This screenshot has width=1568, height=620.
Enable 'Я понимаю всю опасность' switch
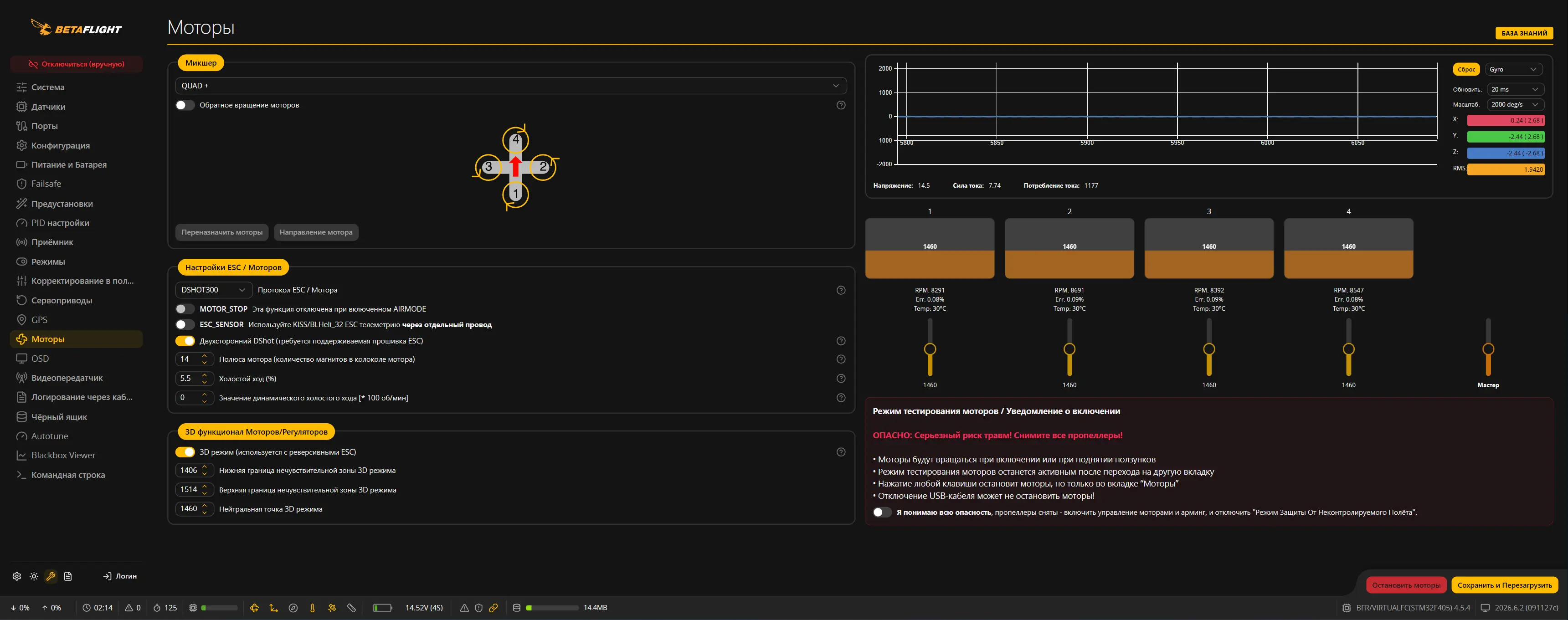[x=882, y=512]
